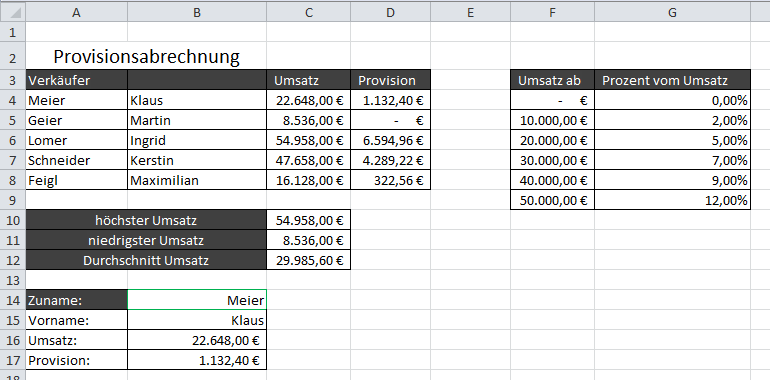Viewport: 770px width, 380px height.
Task: Select the 16.128,00 € cell
Action: pos(308,180)
